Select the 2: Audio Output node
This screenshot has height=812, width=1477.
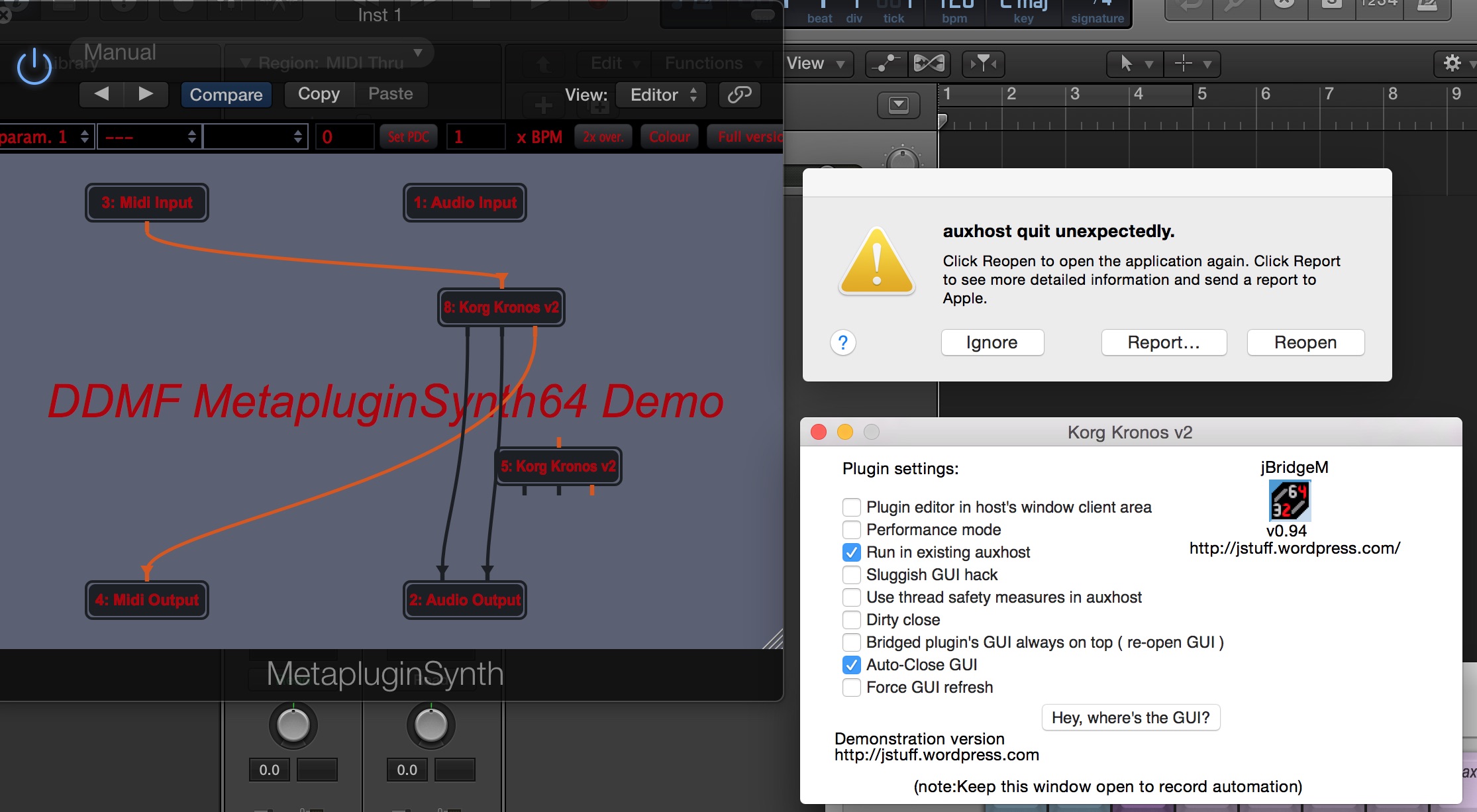pos(465,600)
